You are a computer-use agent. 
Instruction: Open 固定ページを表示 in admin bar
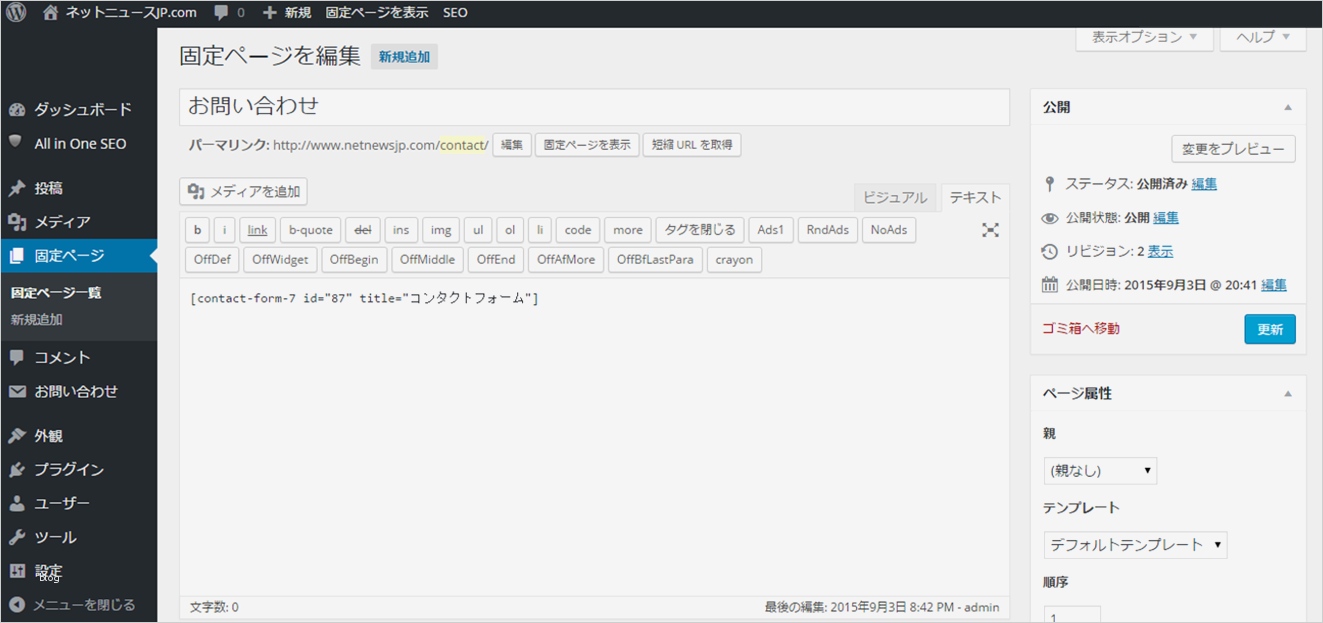tap(377, 13)
